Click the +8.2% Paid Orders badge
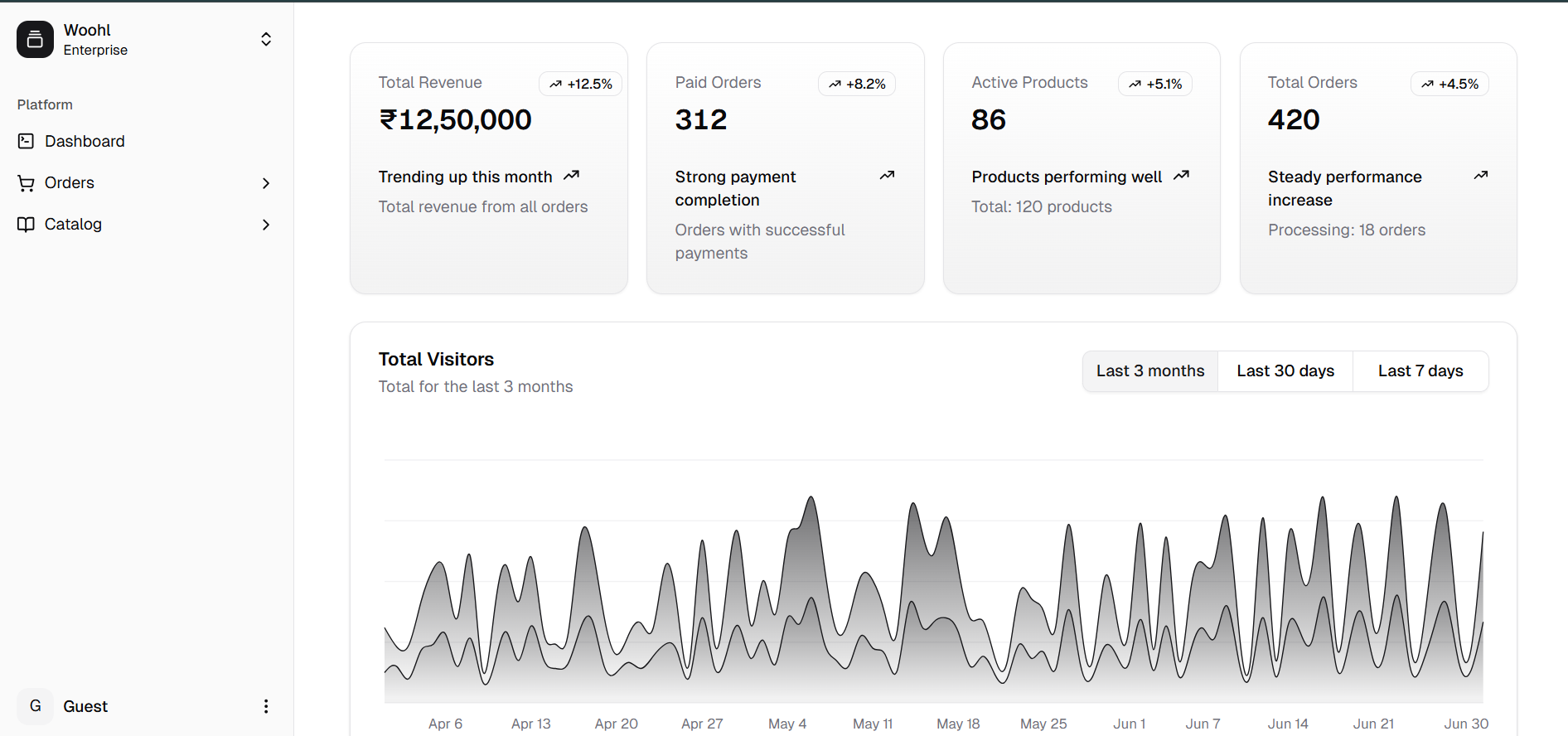Image resolution: width=1568 pixels, height=736 pixels. 857,84
